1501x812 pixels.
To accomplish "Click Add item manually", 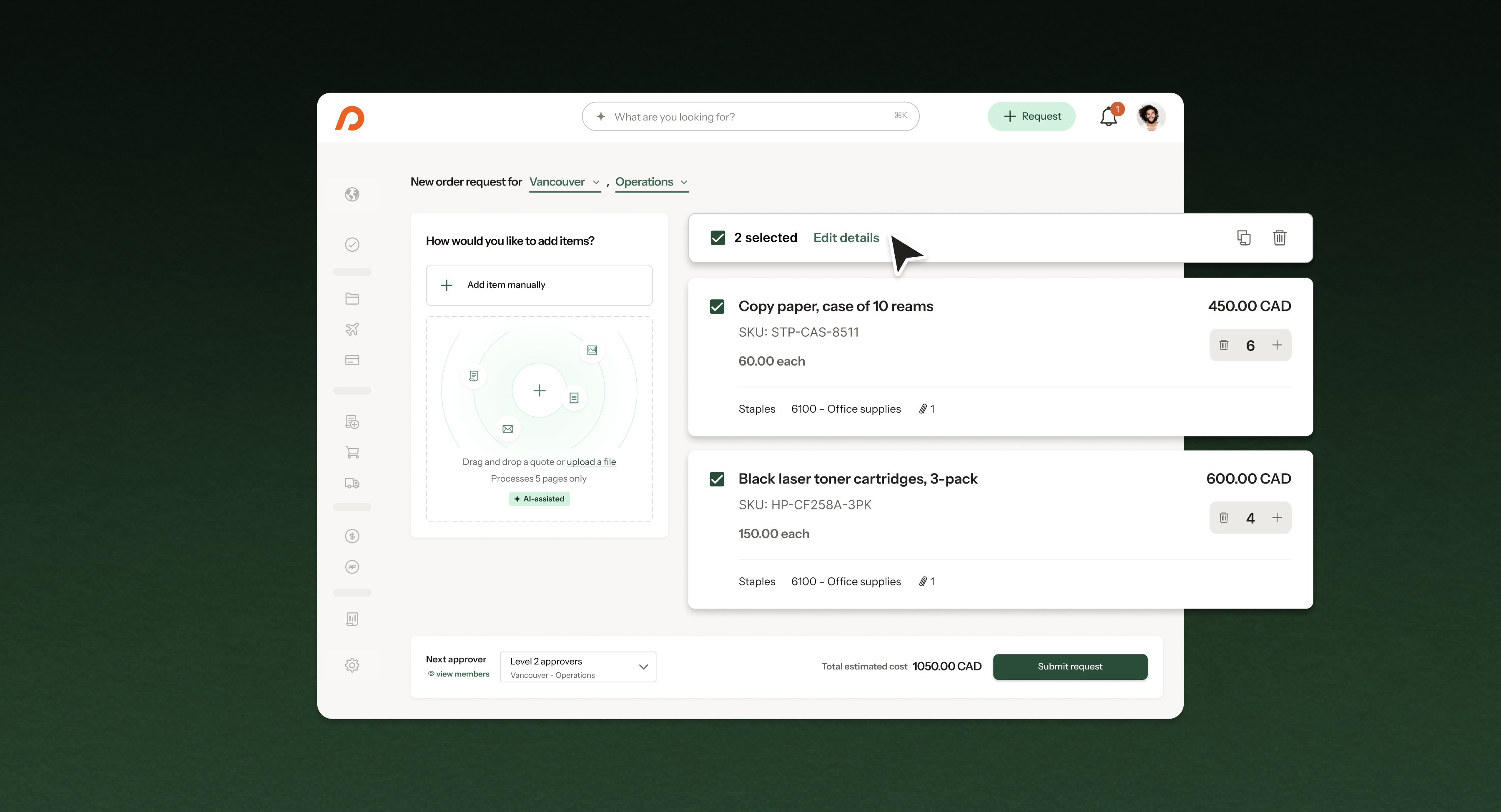I will click(x=539, y=285).
